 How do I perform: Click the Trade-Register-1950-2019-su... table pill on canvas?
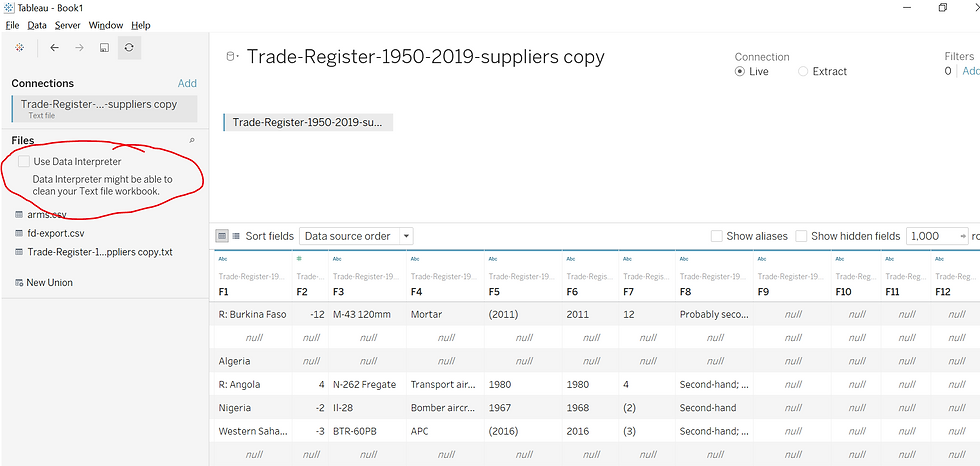click(x=308, y=122)
